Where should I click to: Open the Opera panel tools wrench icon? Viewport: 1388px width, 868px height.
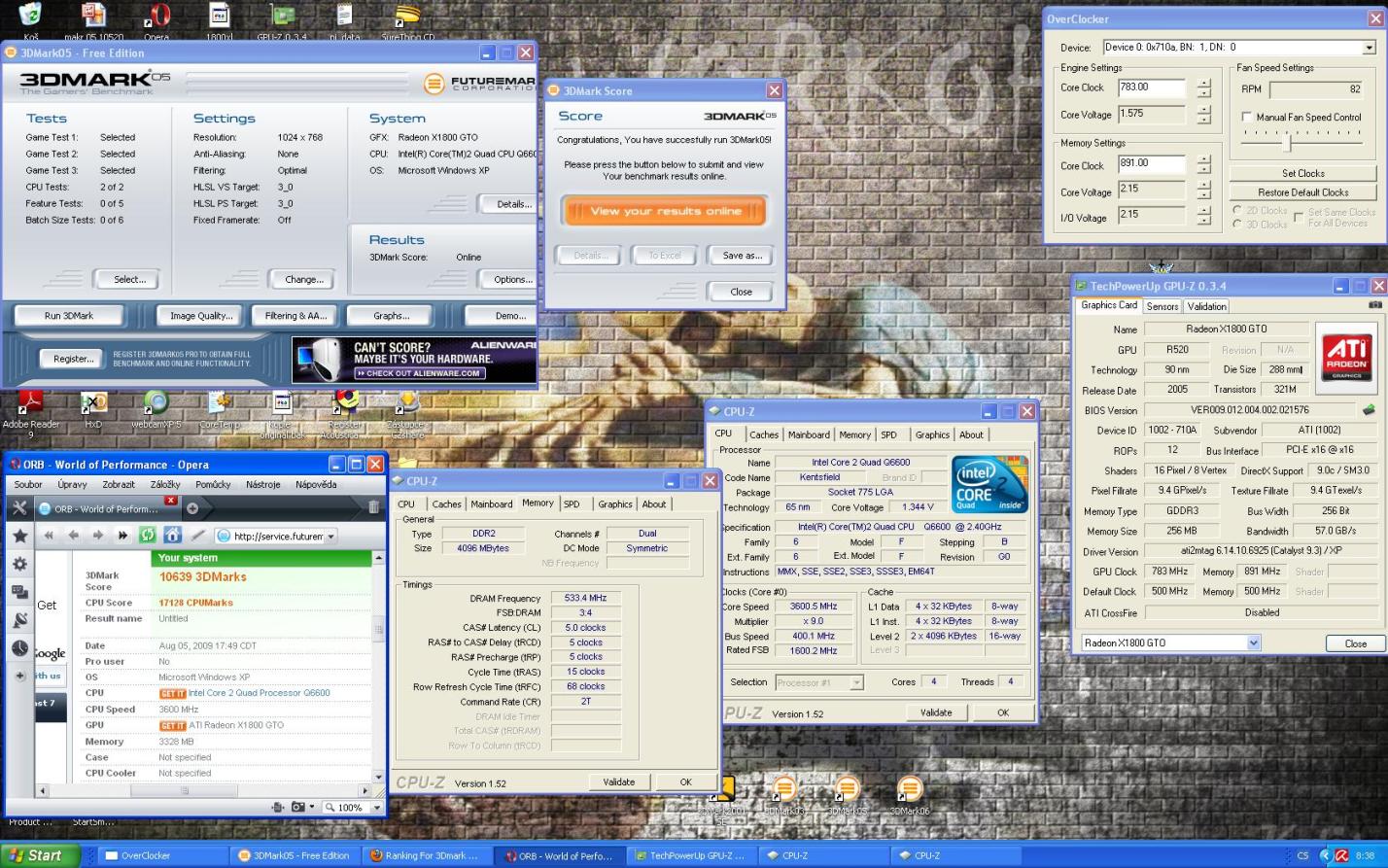[19, 507]
